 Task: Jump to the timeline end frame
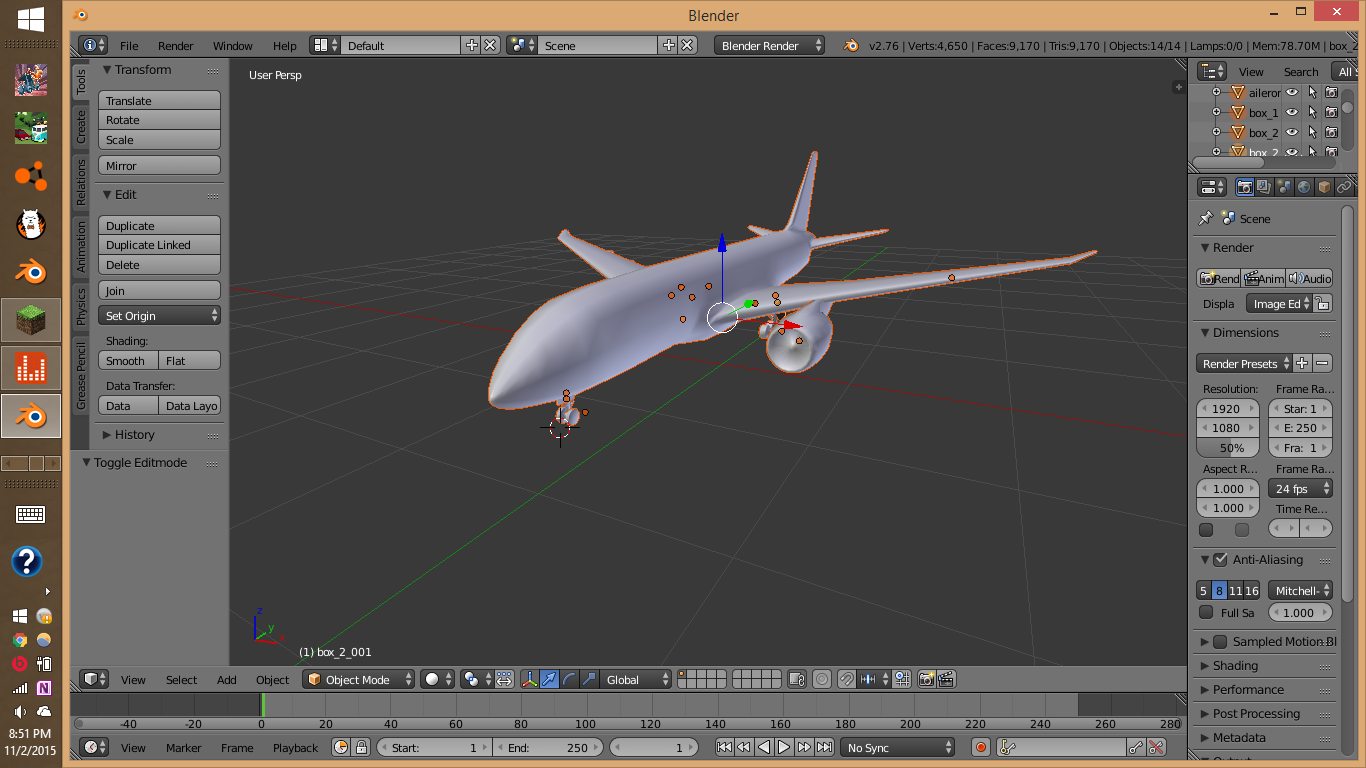click(824, 747)
